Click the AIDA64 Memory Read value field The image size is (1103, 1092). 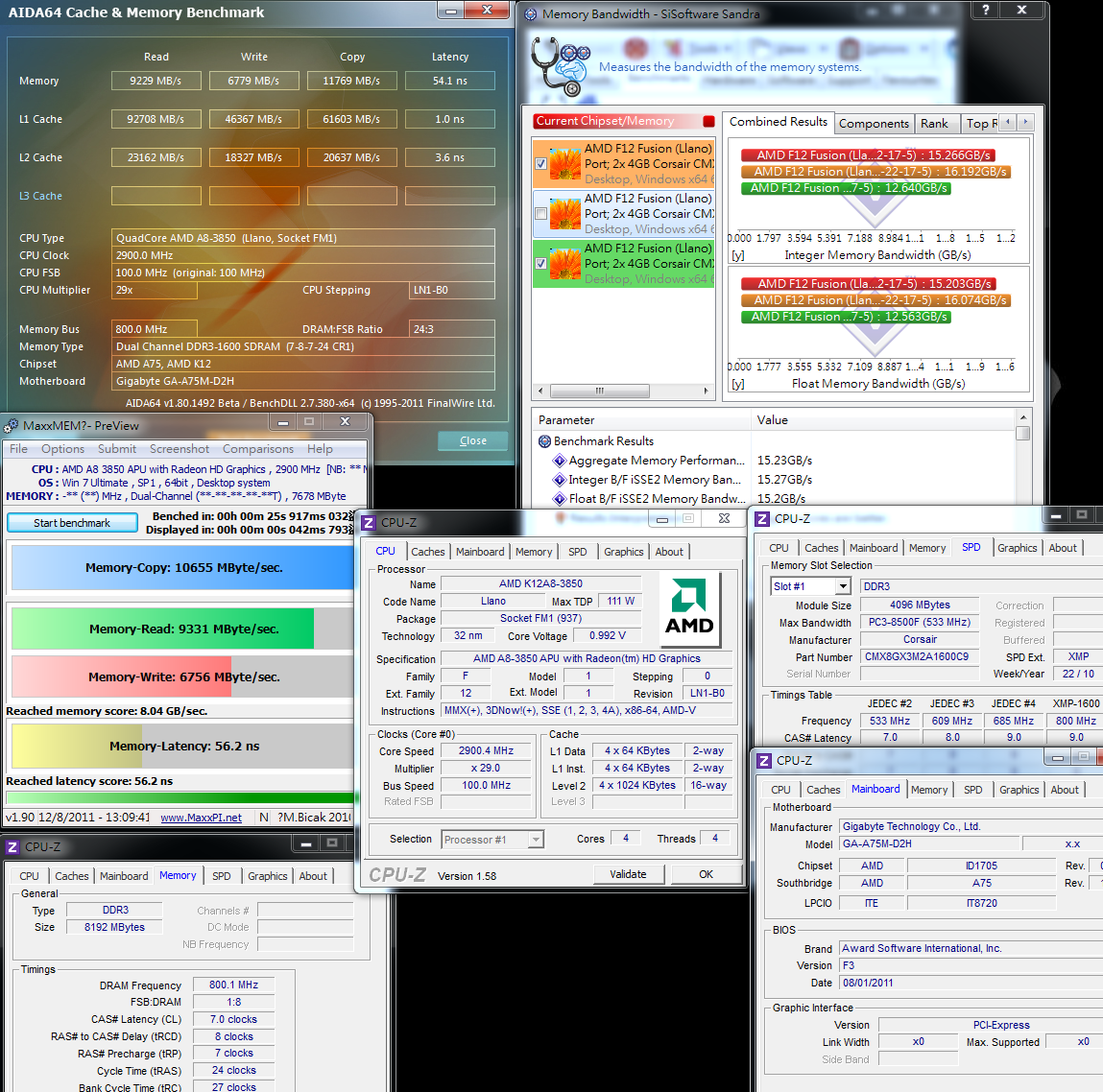pos(156,81)
